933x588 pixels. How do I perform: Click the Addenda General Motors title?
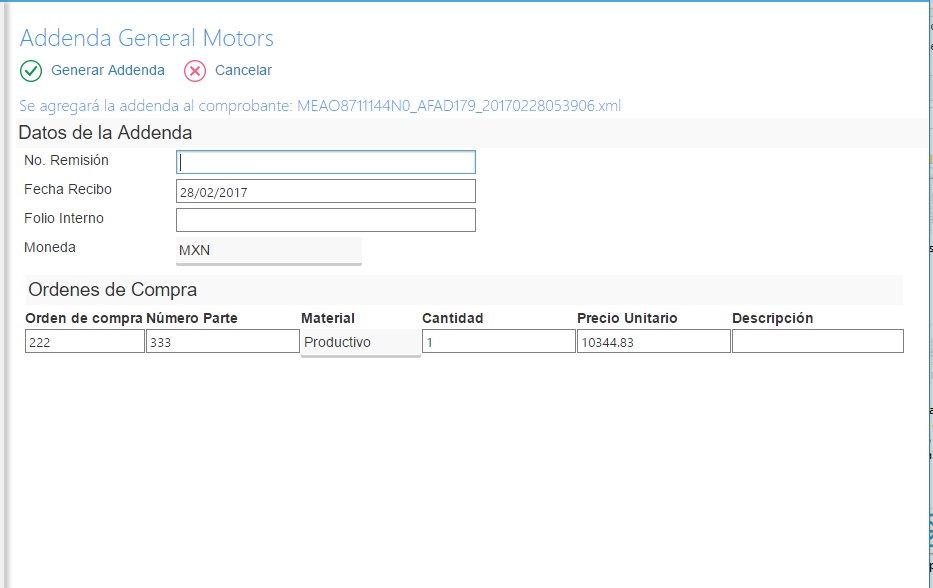147,39
